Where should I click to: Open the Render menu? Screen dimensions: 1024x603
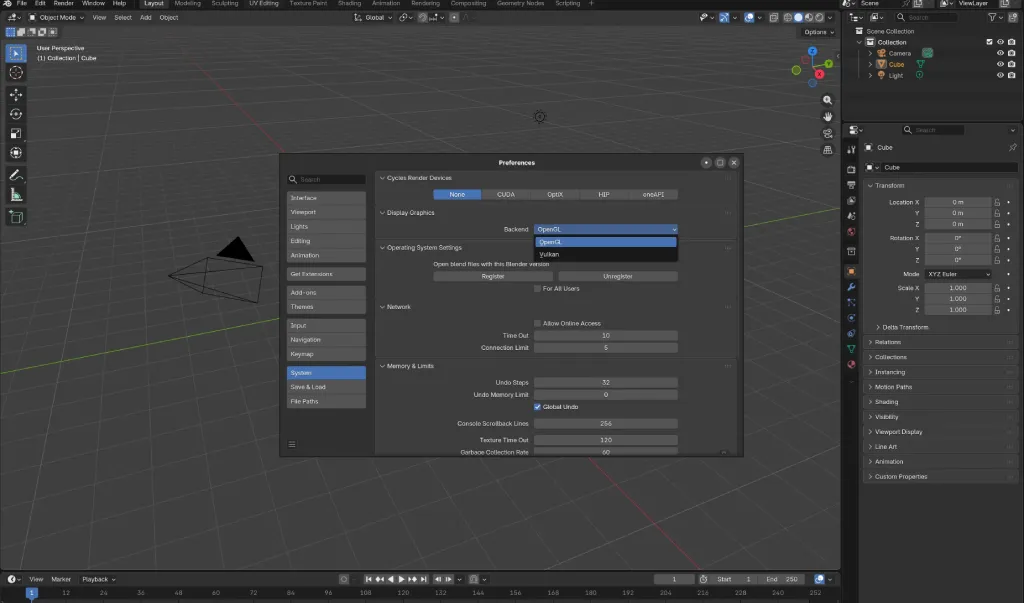[63, 3]
